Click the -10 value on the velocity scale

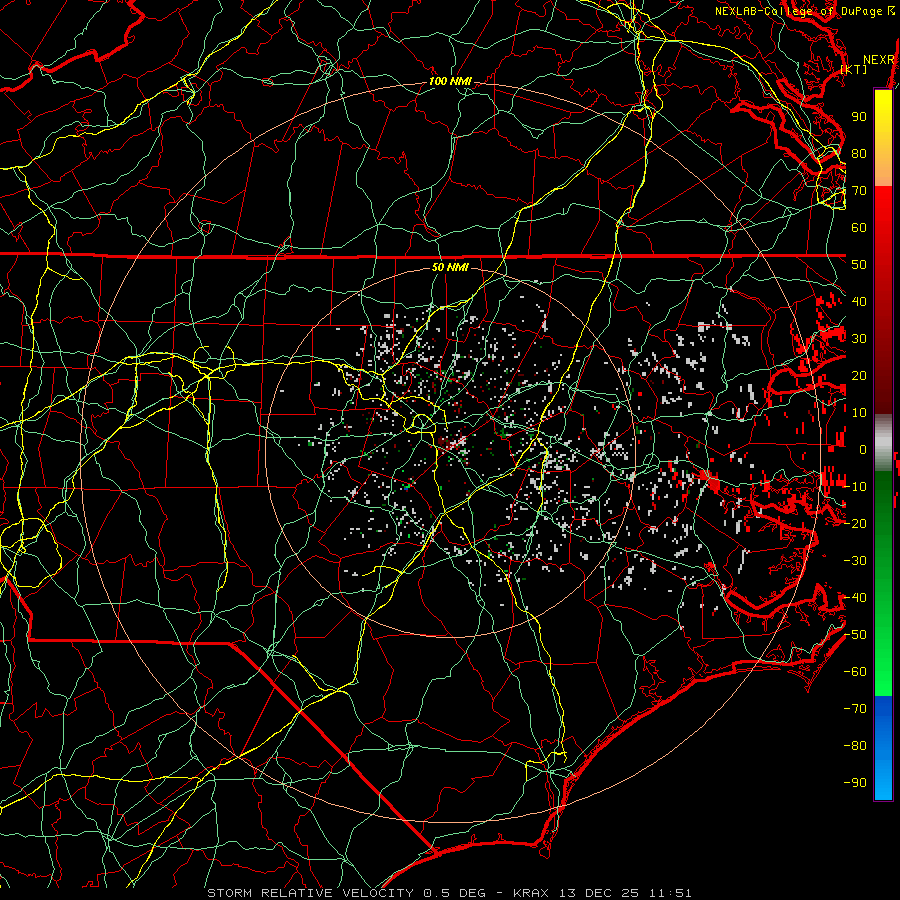tap(855, 487)
